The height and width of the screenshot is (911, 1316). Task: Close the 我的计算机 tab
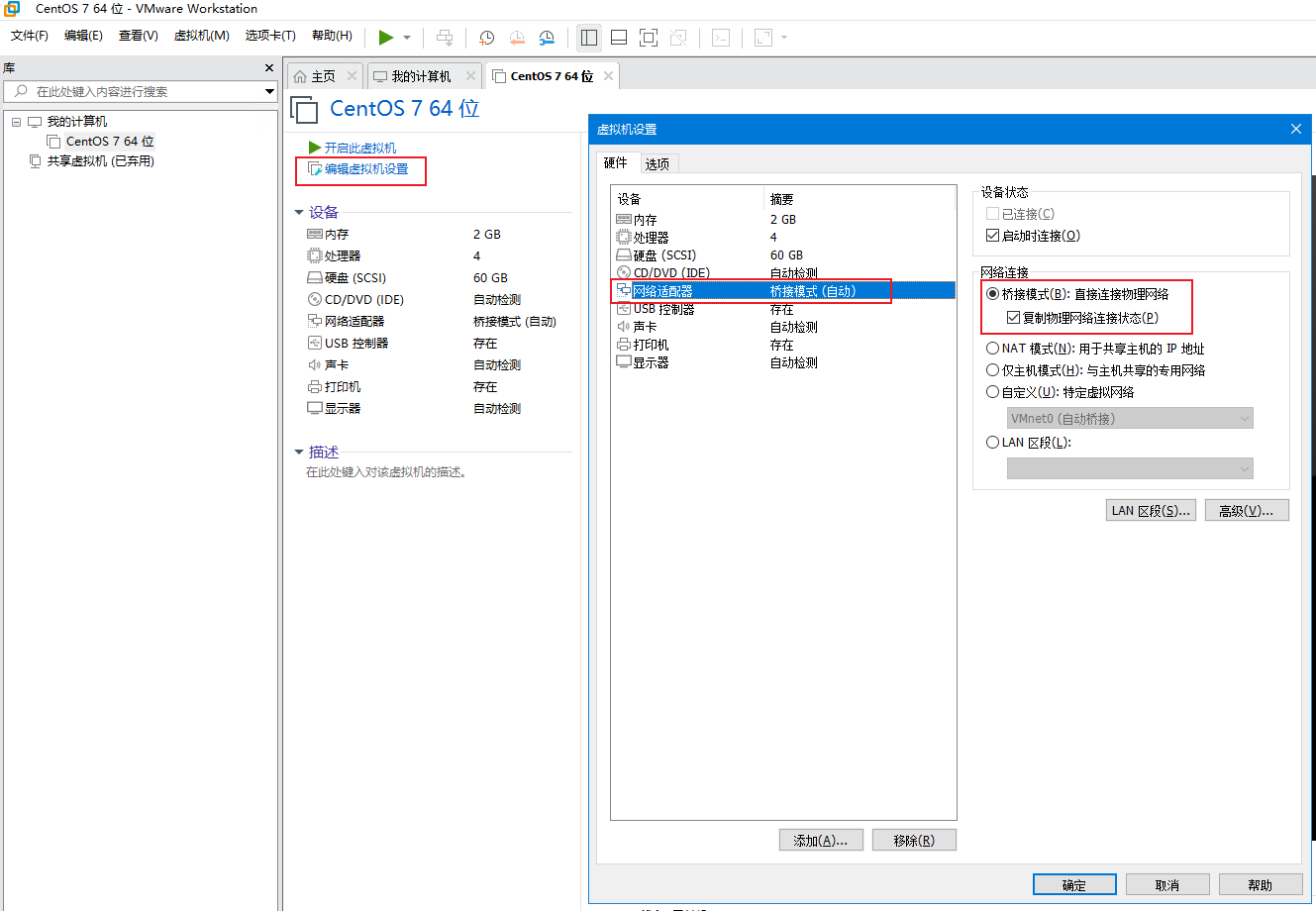click(470, 76)
